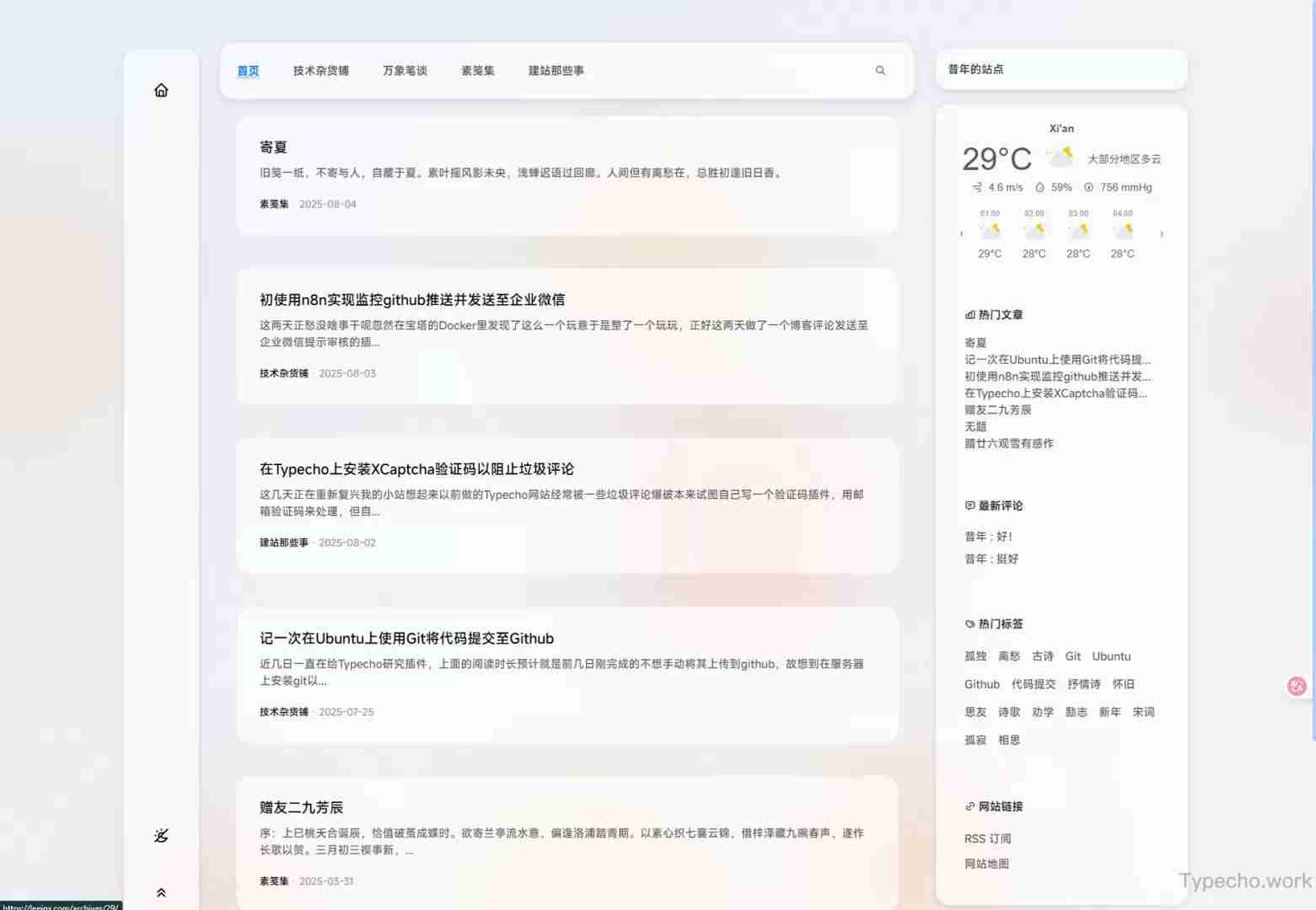Switch to the 万象笔谈 section
This screenshot has height=910, width=1316.
coord(405,71)
